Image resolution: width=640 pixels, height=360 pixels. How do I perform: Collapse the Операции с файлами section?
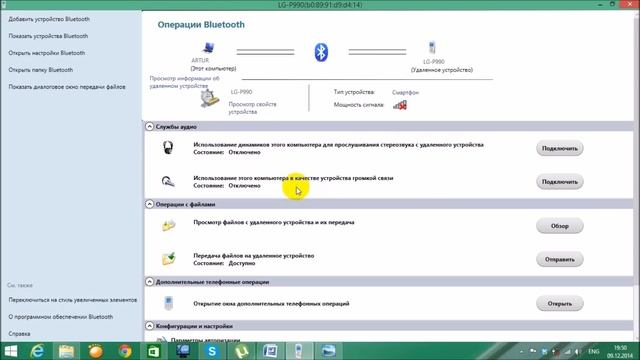click(x=149, y=204)
